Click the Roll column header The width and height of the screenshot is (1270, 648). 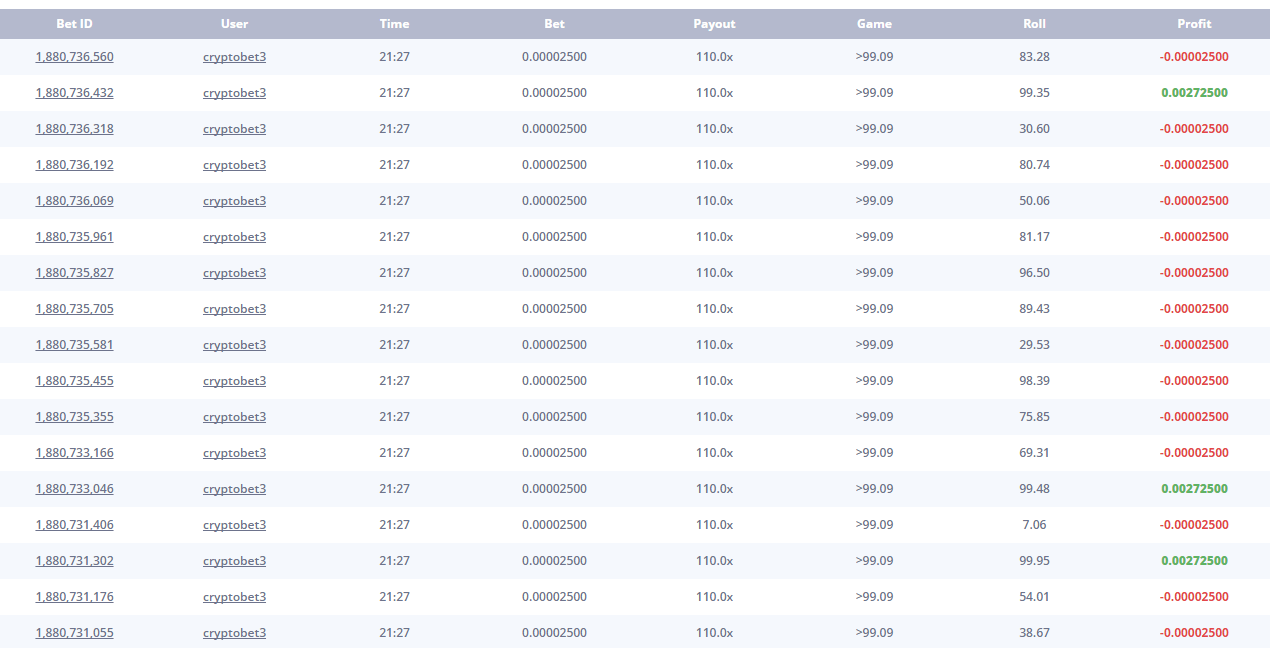click(x=1034, y=24)
